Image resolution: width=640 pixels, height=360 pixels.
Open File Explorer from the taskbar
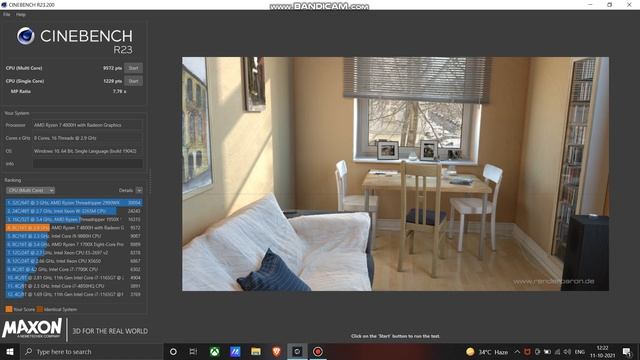(x=256, y=351)
